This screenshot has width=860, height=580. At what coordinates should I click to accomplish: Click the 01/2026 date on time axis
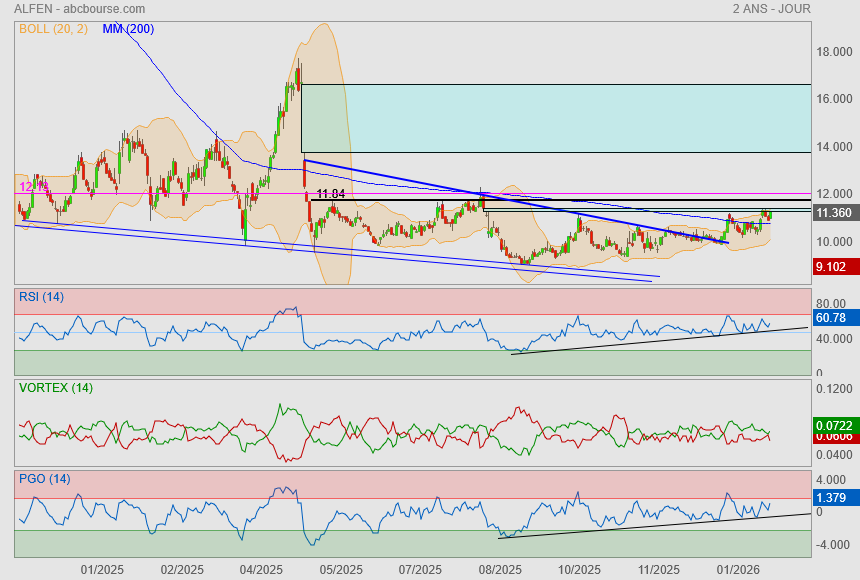pyautogui.click(x=738, y=570)
